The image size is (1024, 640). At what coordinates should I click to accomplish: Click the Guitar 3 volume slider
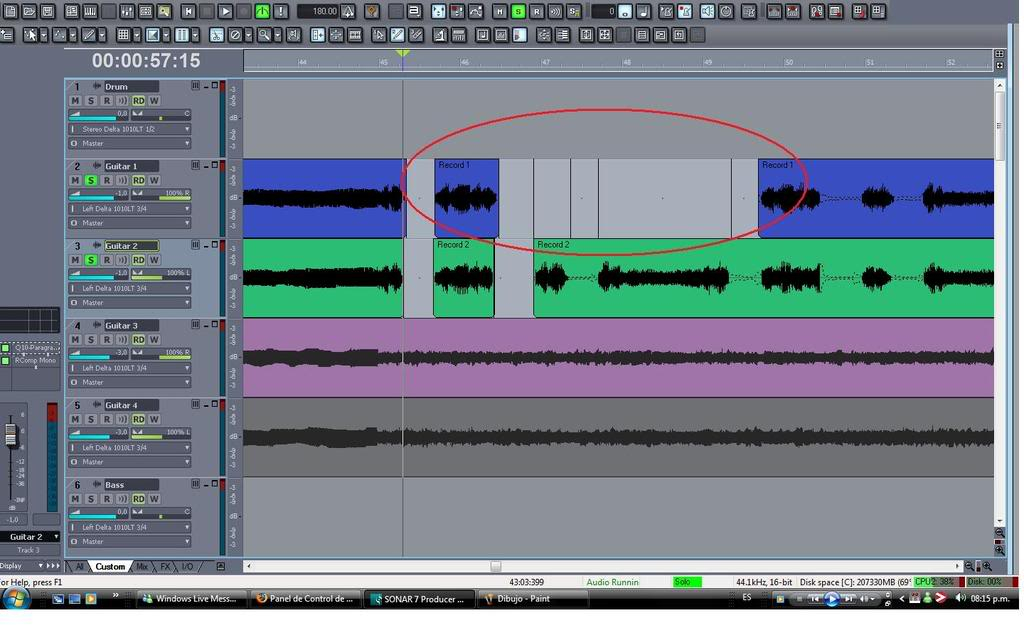click(x=98, y=354)
